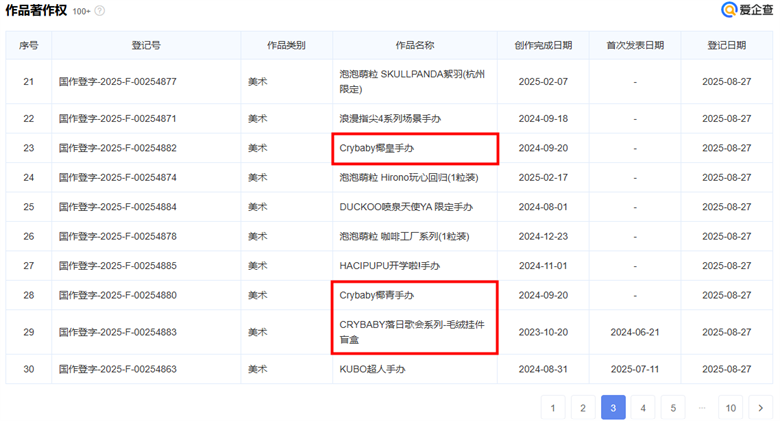Click registration number 国作登字-2025-F-00254874
The height and width of the screenshot is (421, 780).
(x=117, y=177)
